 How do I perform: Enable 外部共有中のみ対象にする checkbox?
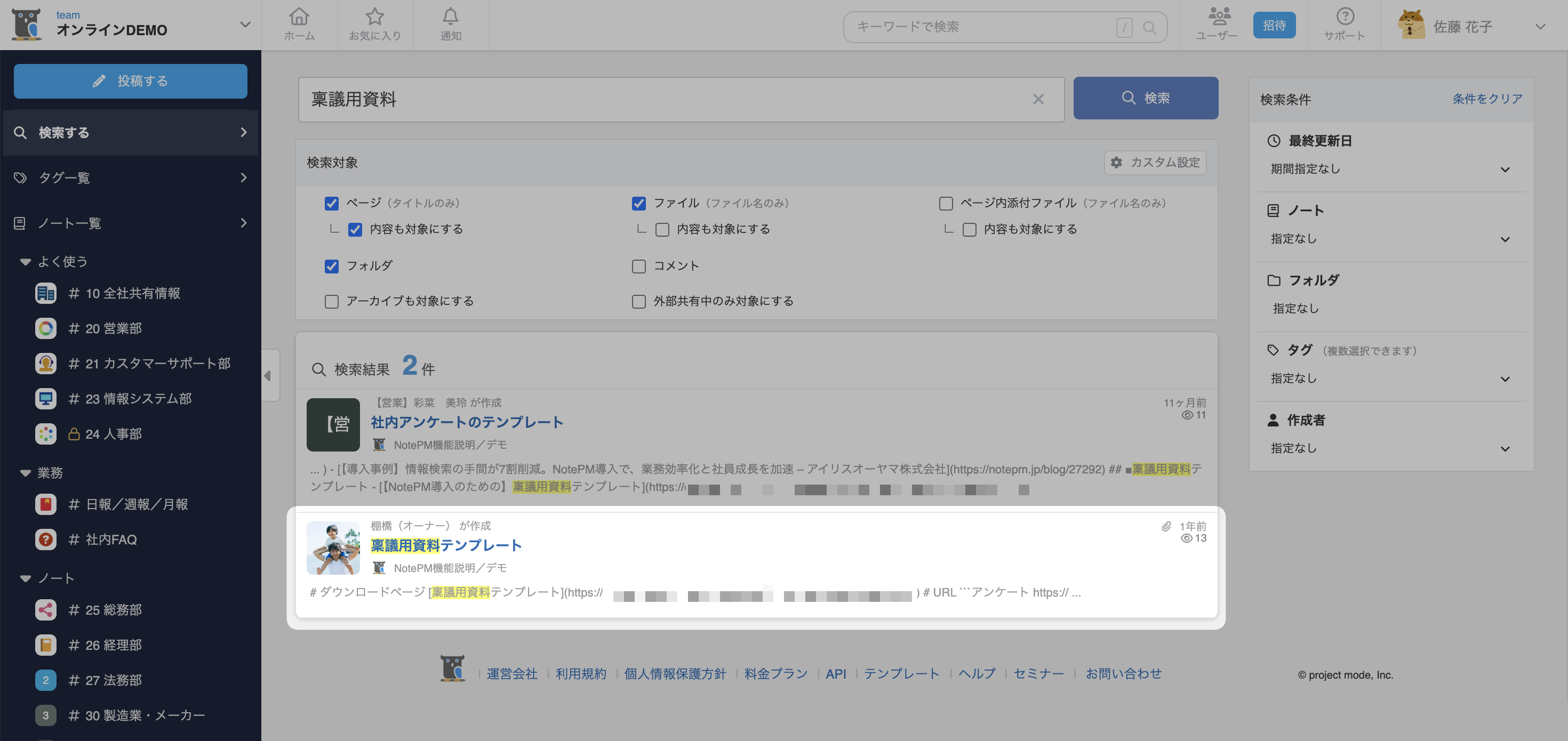point(638,302)
